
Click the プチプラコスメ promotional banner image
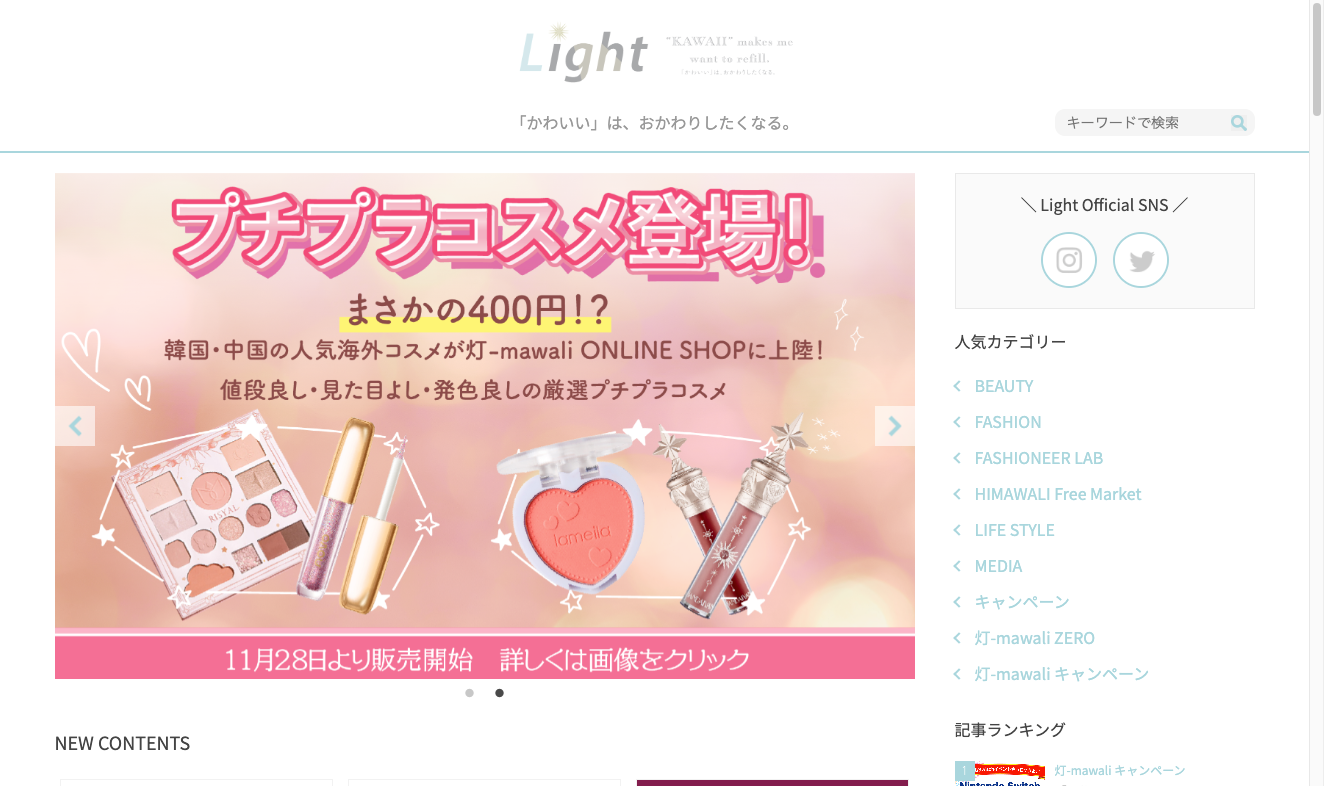(485, 426)
